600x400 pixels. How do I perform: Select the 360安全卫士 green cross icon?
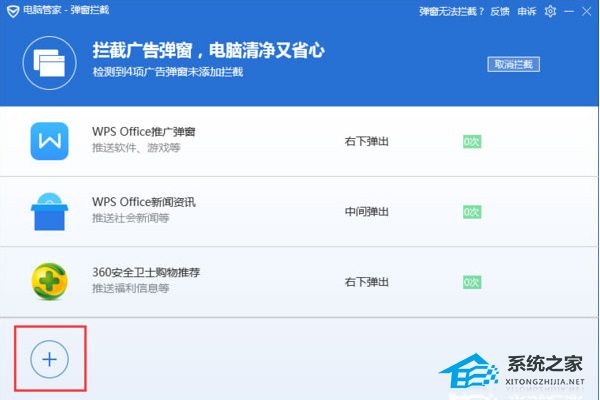click(x=49, y=281)
